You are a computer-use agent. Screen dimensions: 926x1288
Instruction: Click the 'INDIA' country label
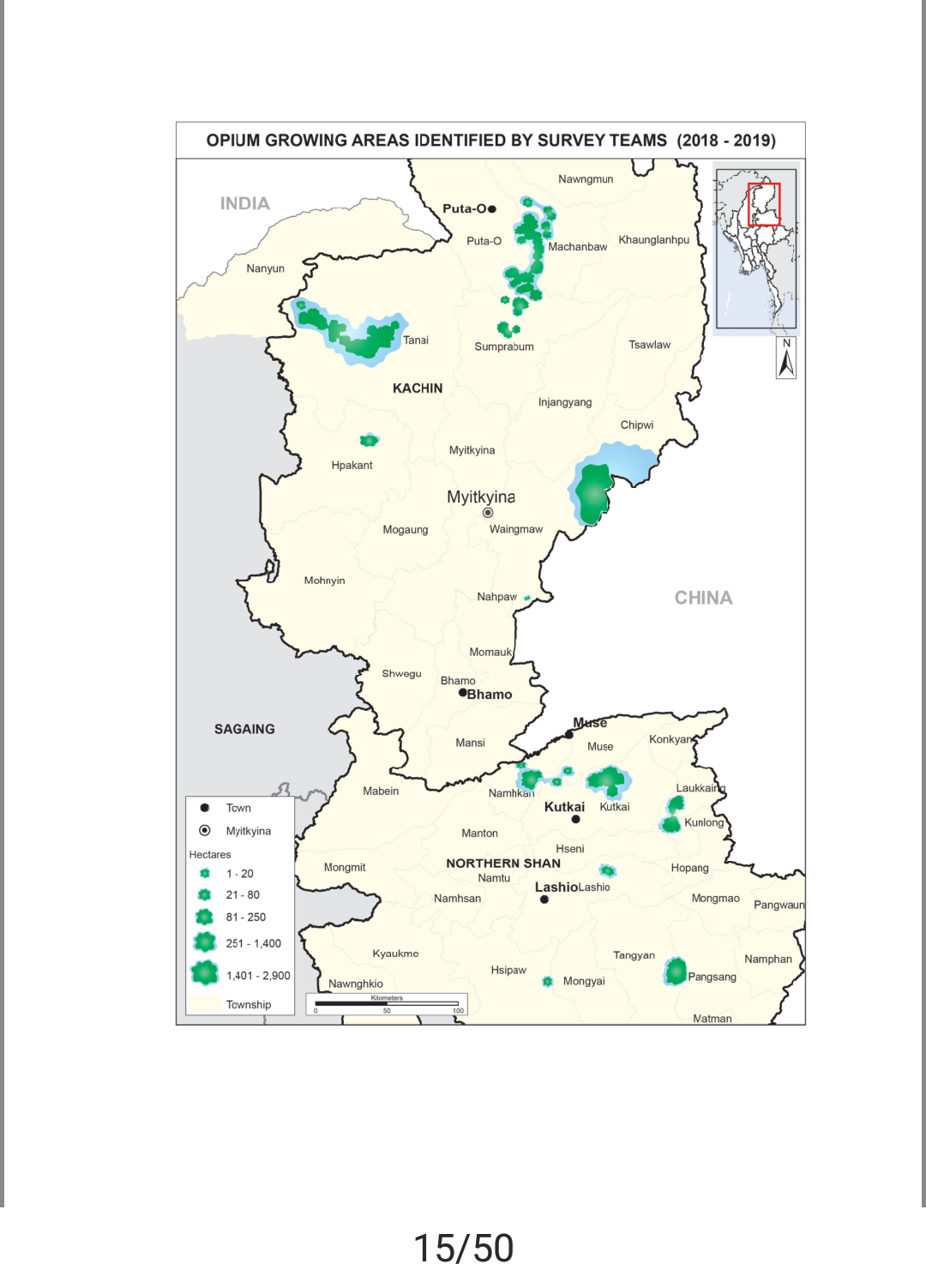pos(245,203)
